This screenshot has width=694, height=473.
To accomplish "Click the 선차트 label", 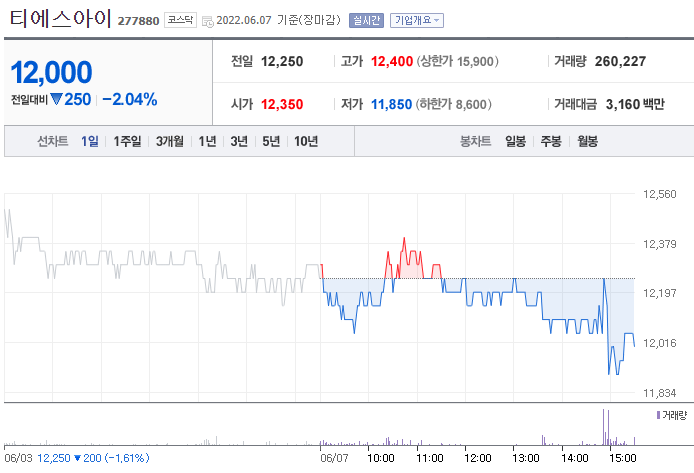I will tap(52, 141).
